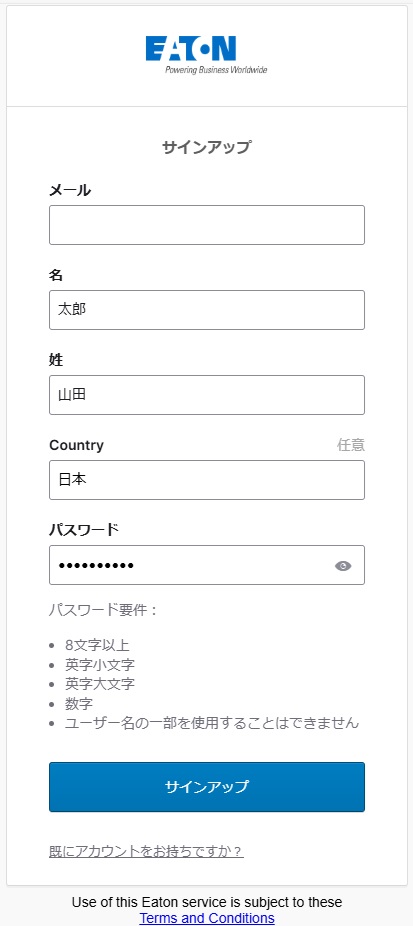Click the パスワード要件 heading text

[x=103, y=610]
